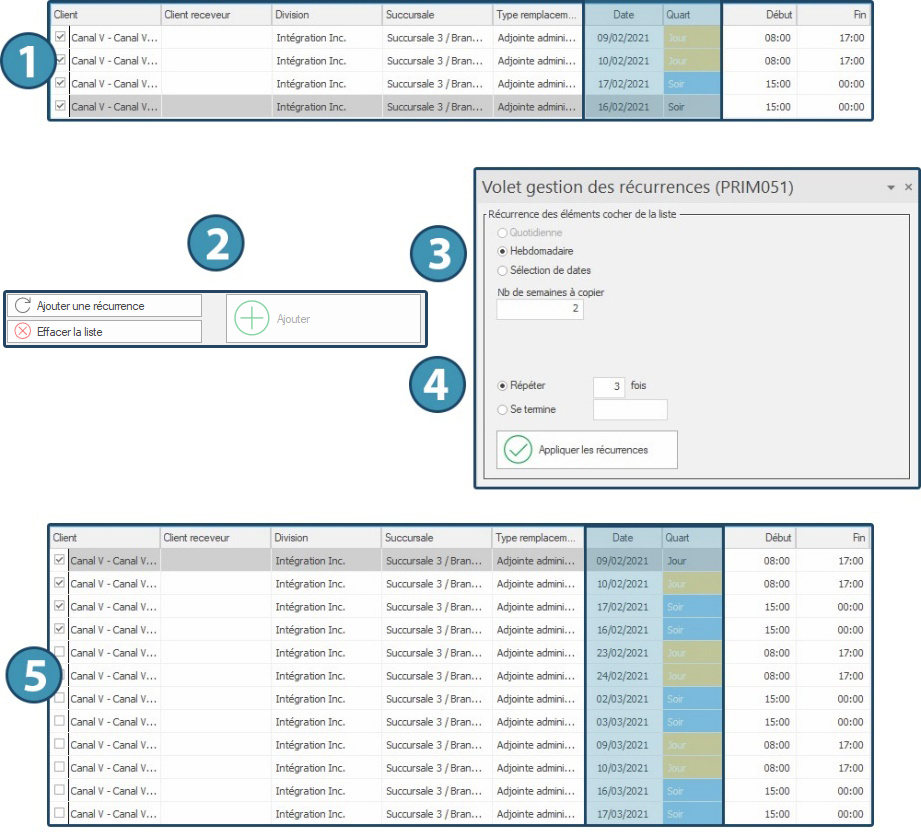Click the circular arrow icon on Ajouter une récurrence
Viewport: 921px width, 837px height.
[23, 306]
